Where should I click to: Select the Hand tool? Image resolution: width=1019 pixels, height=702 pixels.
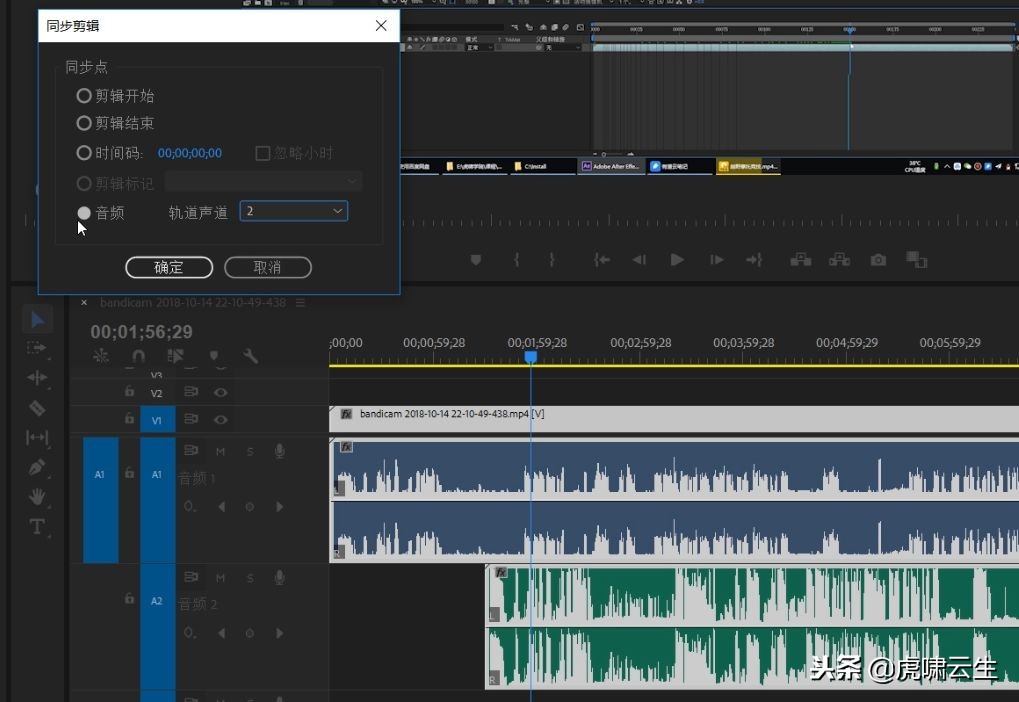37,497
